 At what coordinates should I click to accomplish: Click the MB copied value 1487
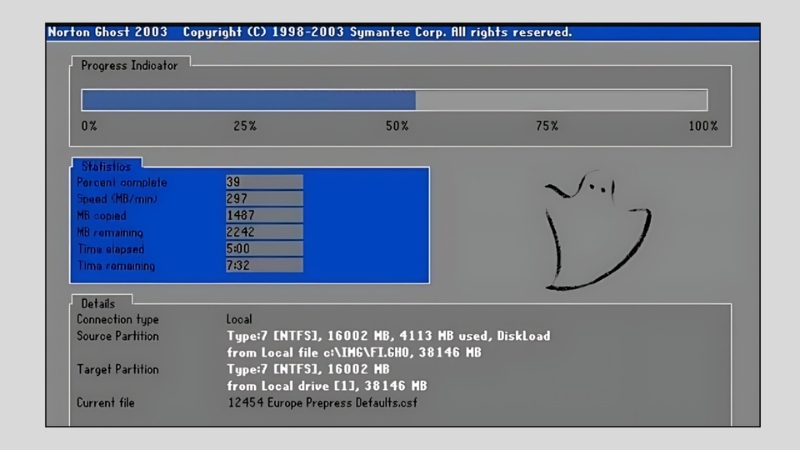click(x=264, y=215)
